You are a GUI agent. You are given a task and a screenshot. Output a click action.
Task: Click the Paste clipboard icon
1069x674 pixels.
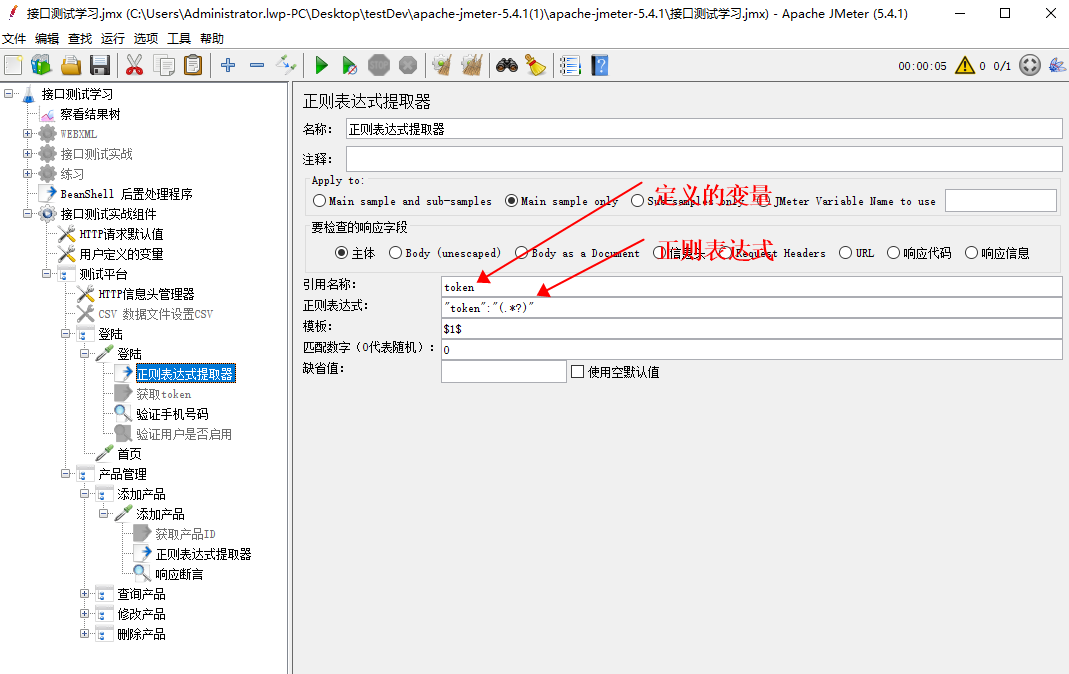[194, 65]
